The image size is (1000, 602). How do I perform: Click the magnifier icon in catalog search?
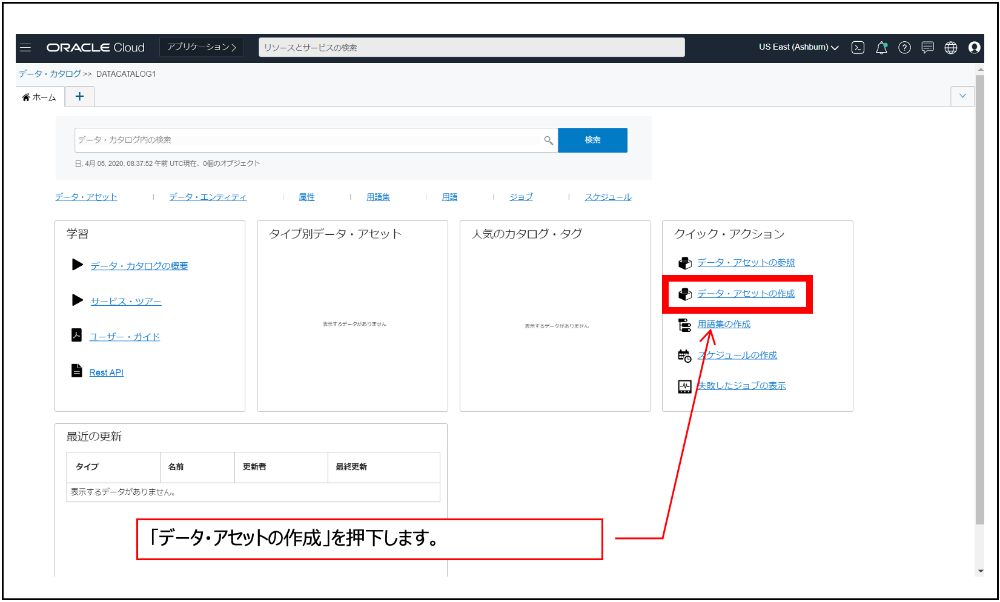coord(548,140)
